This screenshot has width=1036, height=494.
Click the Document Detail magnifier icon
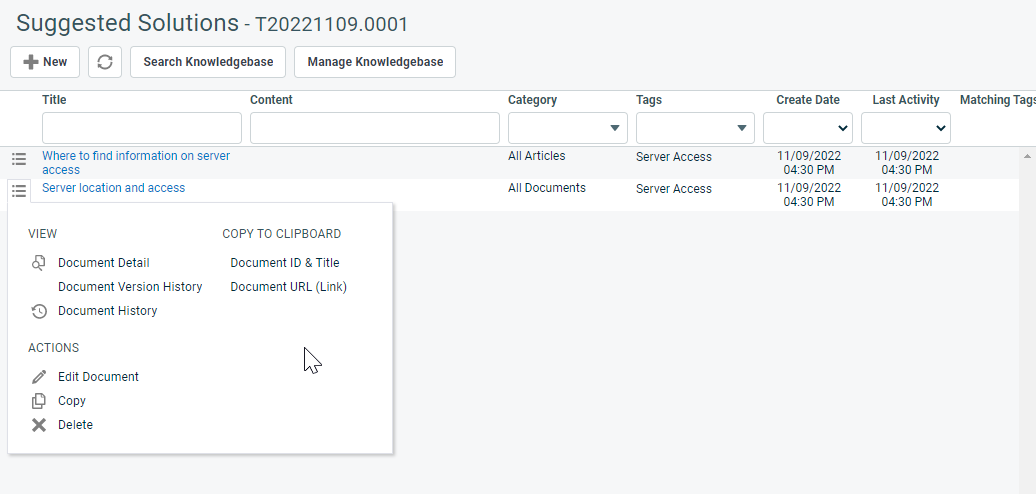coord(39,263)
